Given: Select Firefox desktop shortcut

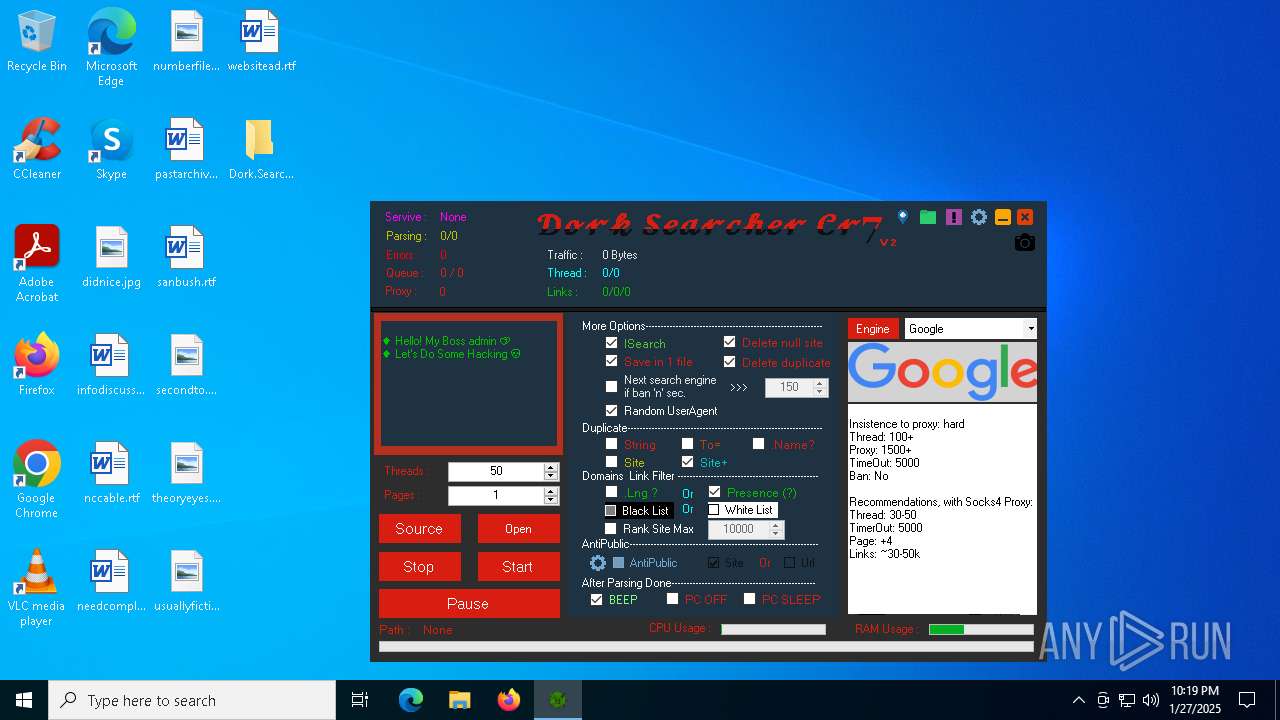Looking at the screenshot, I should click(37, 365).
